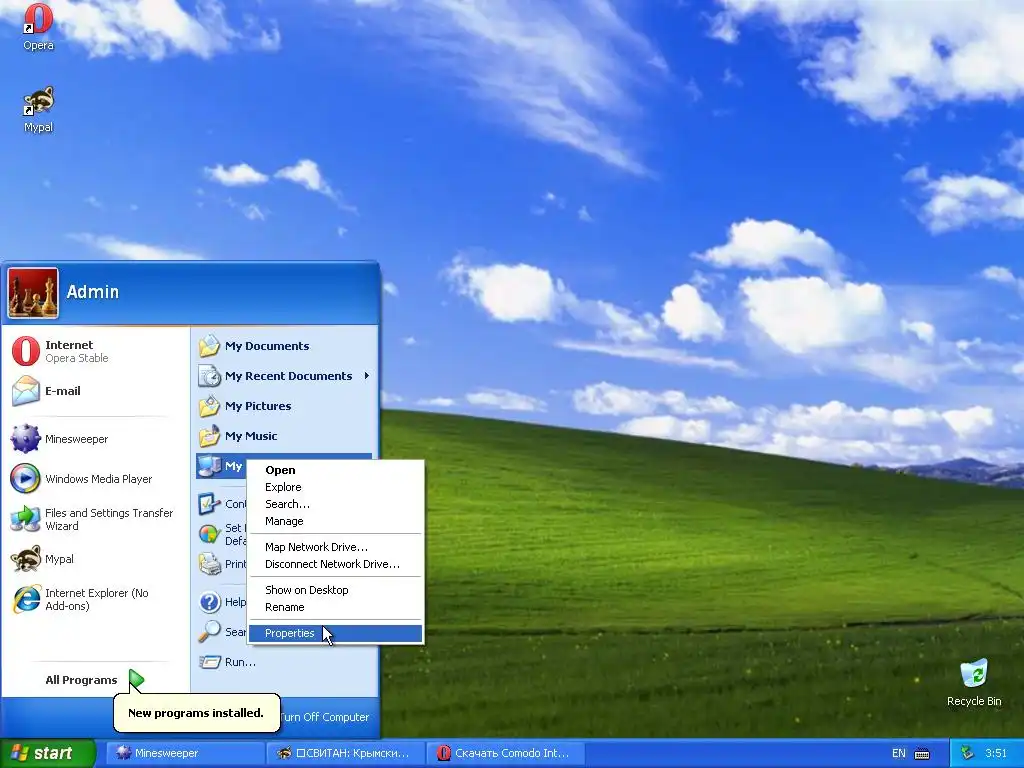Expand All Programs green arrow

136,680
